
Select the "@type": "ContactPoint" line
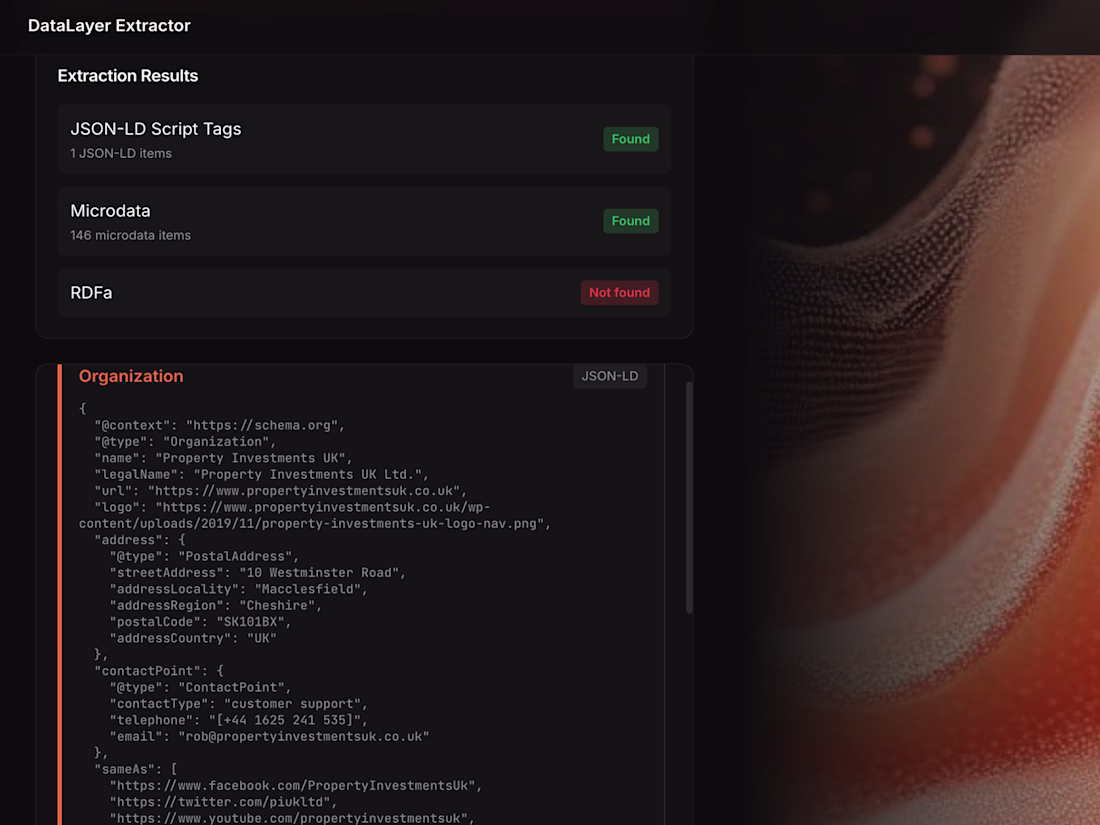point(201,688)
